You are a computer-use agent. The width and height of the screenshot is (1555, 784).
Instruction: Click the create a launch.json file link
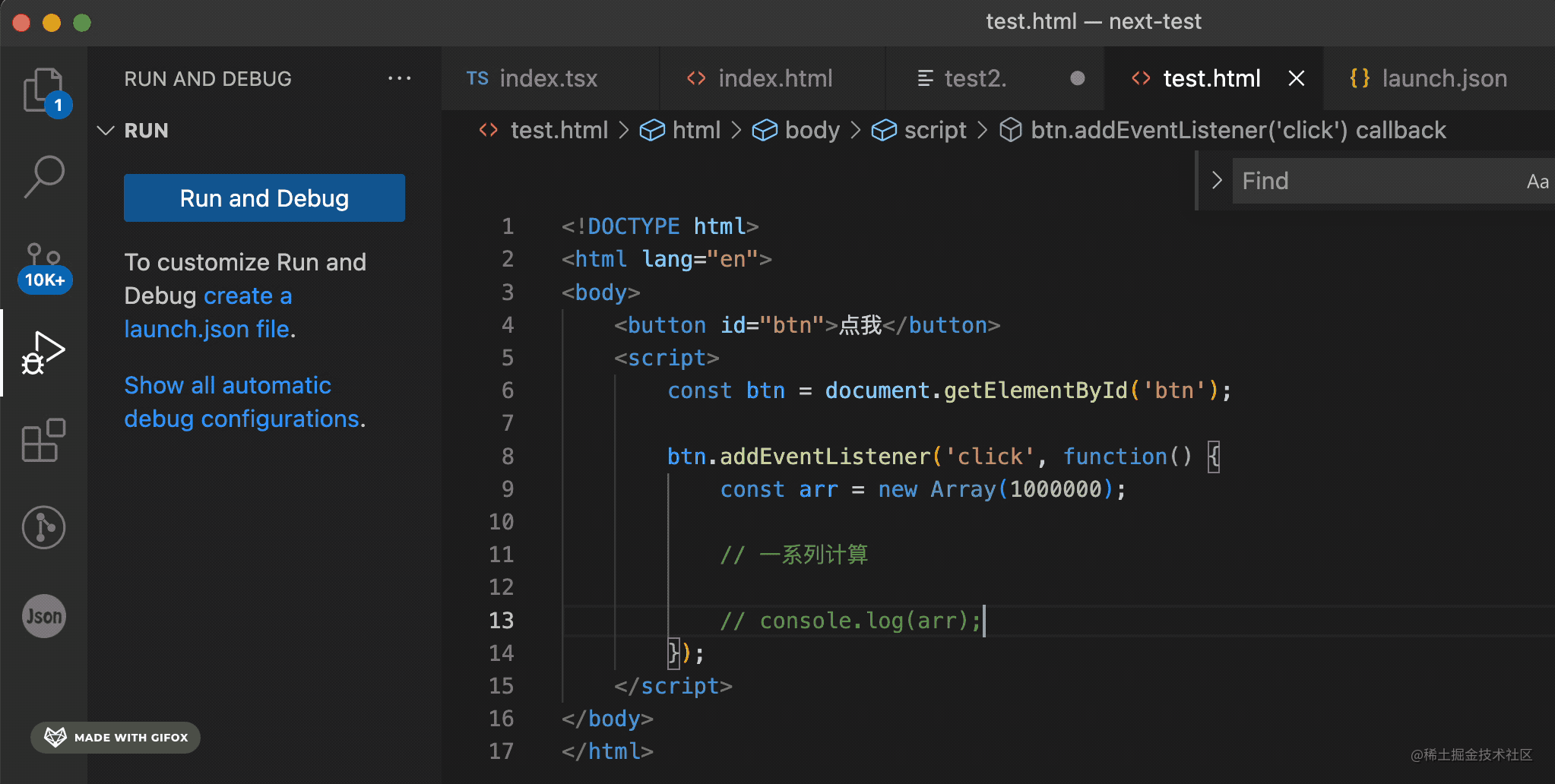[207, 313]
